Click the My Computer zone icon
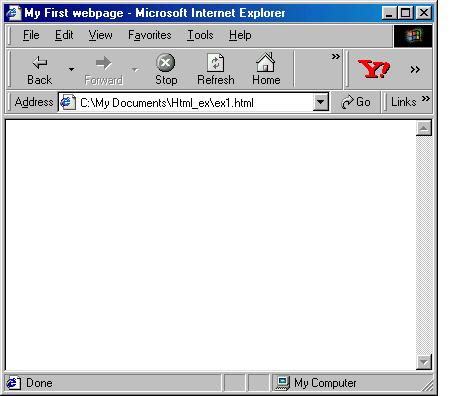Viewport: 461px width, 396px height. [x=282, y=383]
